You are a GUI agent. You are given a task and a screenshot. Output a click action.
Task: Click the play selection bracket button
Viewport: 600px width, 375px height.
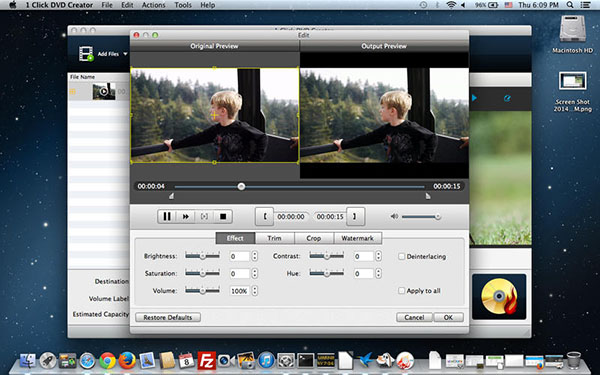click(204, 216)
